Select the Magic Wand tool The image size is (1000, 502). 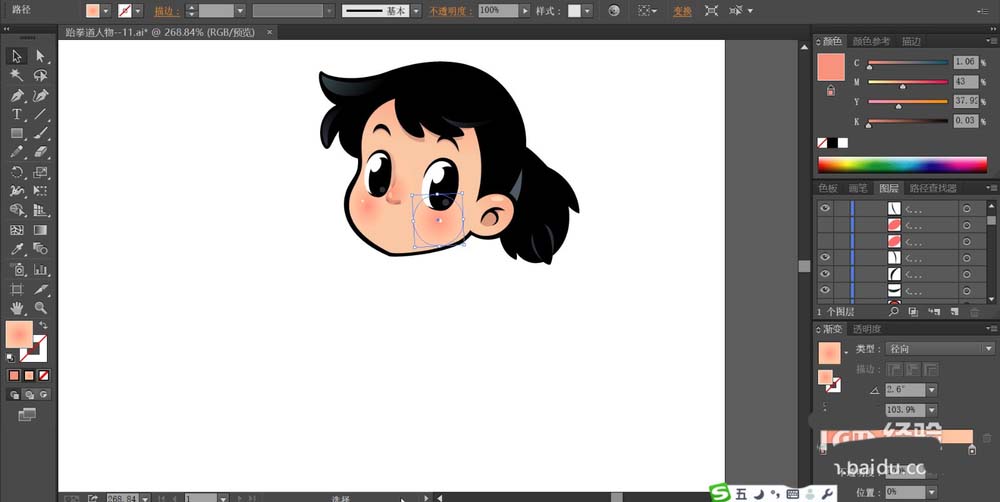tap(17, 75)
